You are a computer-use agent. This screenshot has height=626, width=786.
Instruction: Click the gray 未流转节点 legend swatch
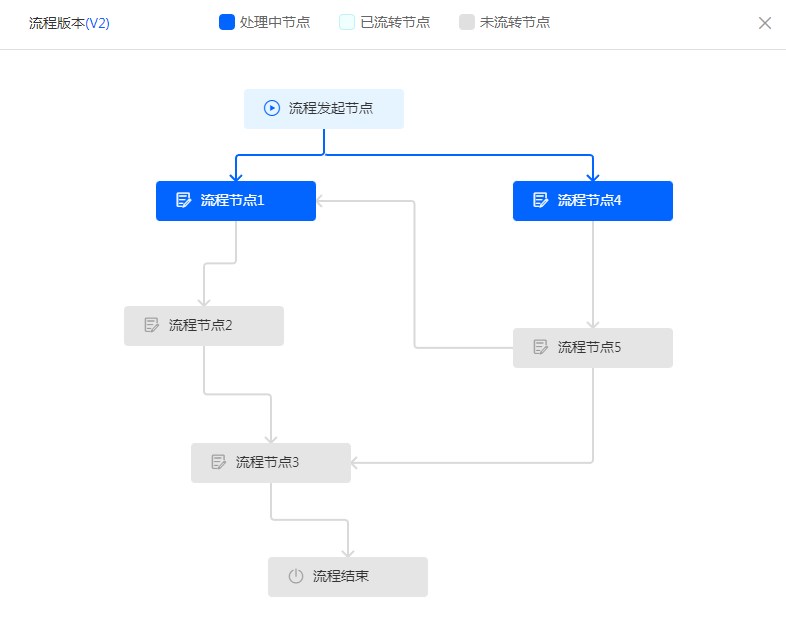pyautogui.click(x=467, y=22)
